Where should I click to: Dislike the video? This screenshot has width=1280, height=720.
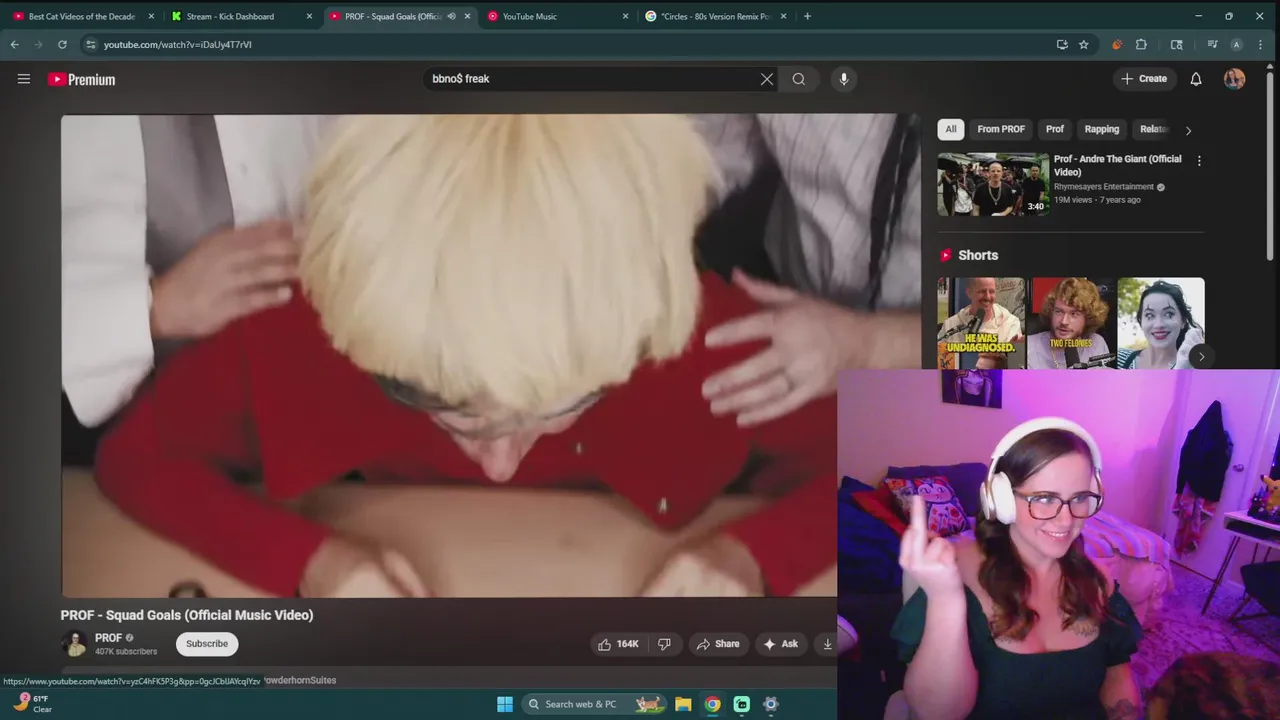point(664,644)
